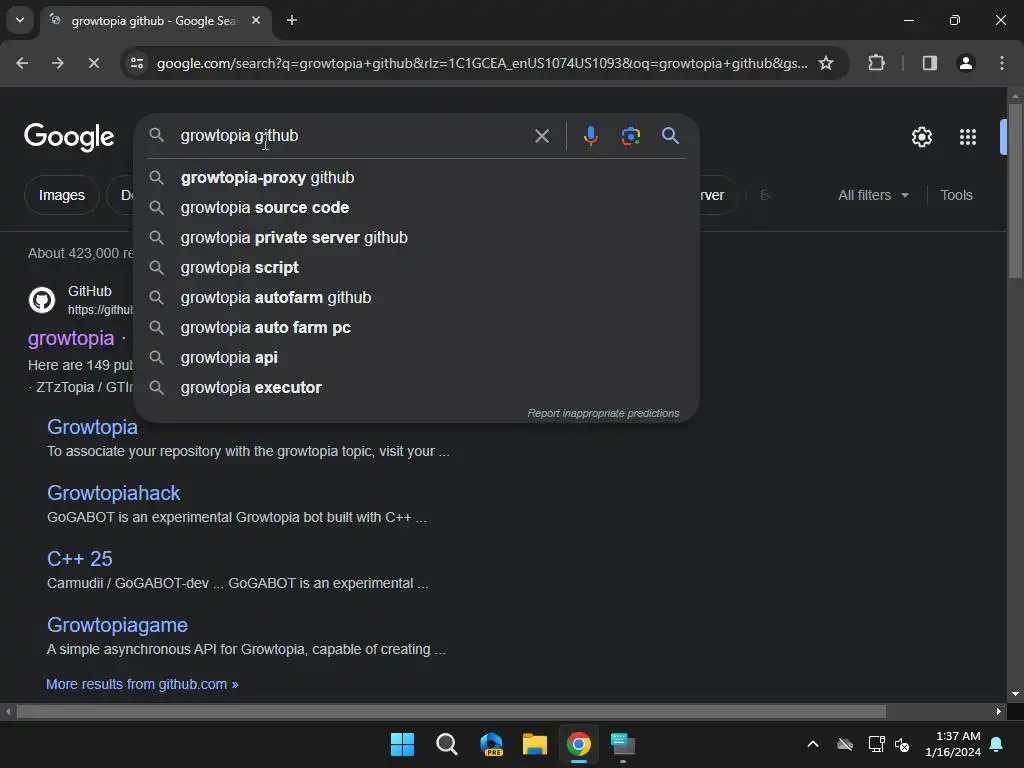Go to the Google logo homepage
Screen dimensions: 1024x768
click(x=69, y=137)
